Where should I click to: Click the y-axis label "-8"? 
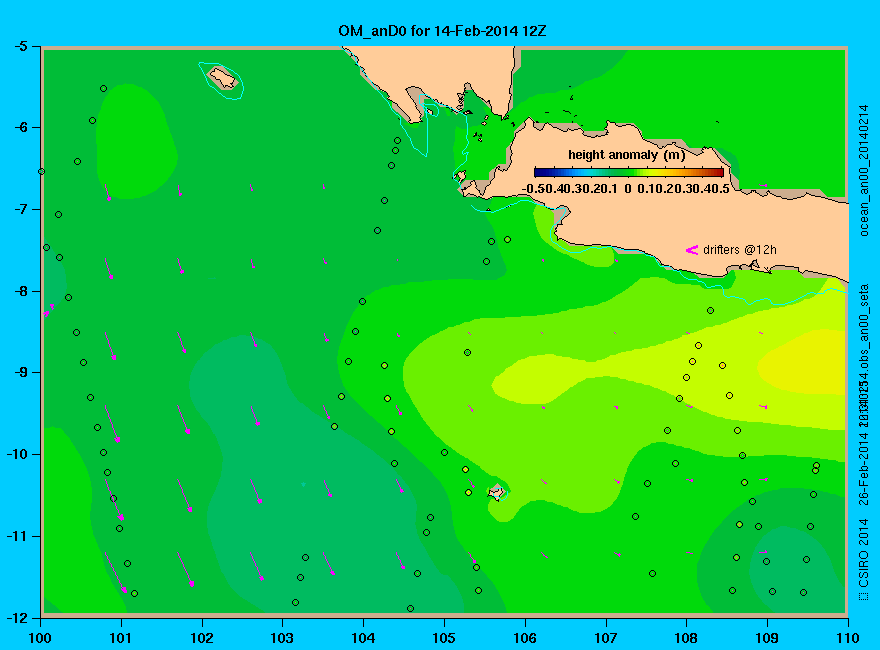click(20, 291)
